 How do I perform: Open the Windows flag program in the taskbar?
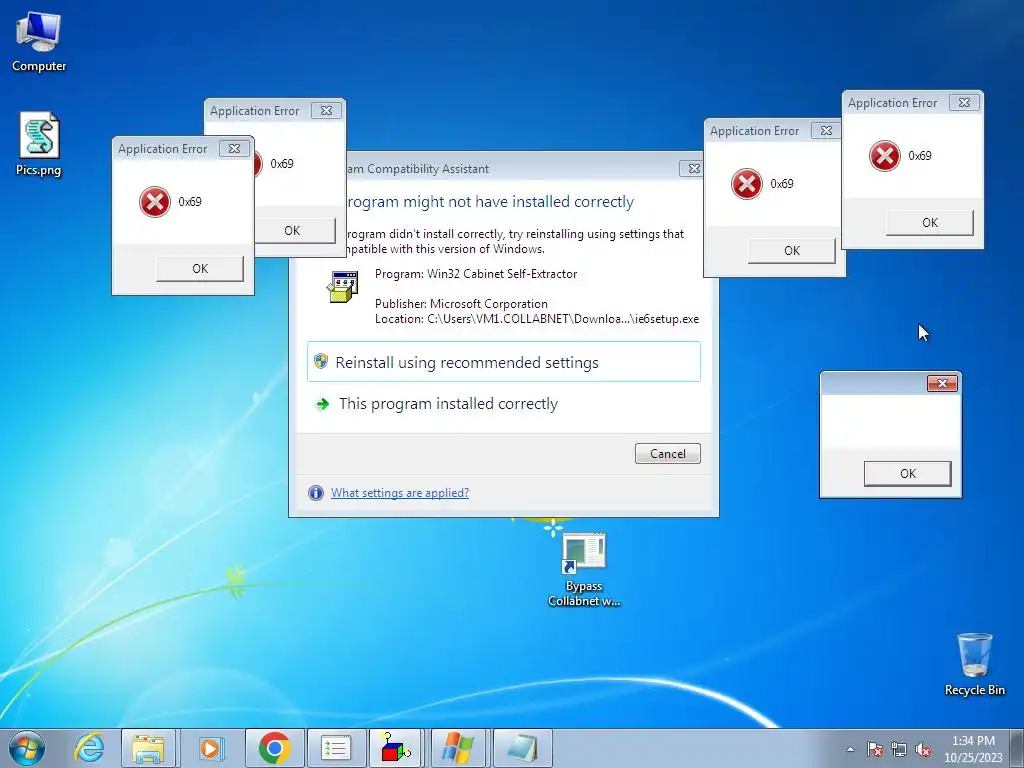pyautogui.click(x=457, y=748)
